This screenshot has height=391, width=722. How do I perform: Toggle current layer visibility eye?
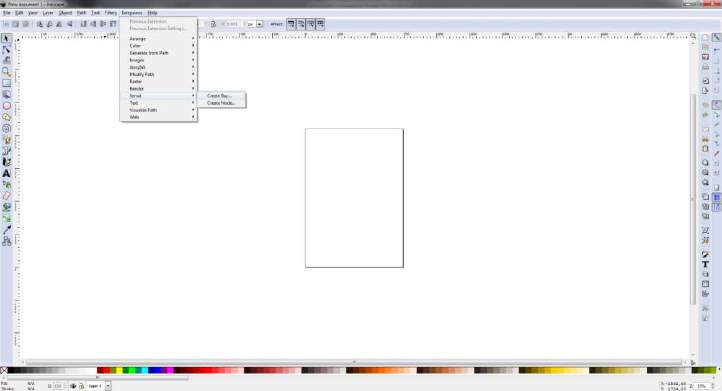(x=73, y=386)
